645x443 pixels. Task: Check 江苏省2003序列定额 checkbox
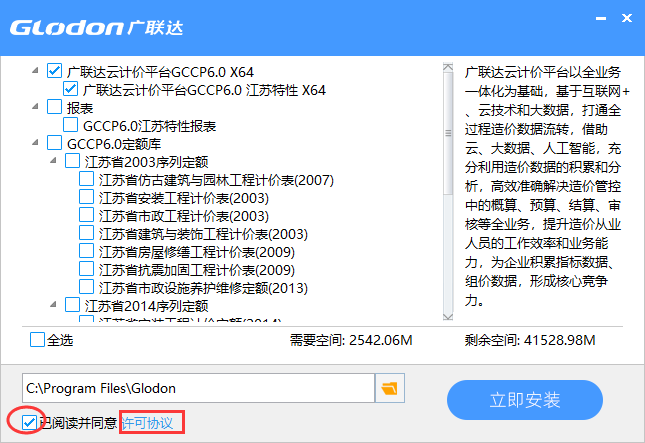click(x=72, y=161)
